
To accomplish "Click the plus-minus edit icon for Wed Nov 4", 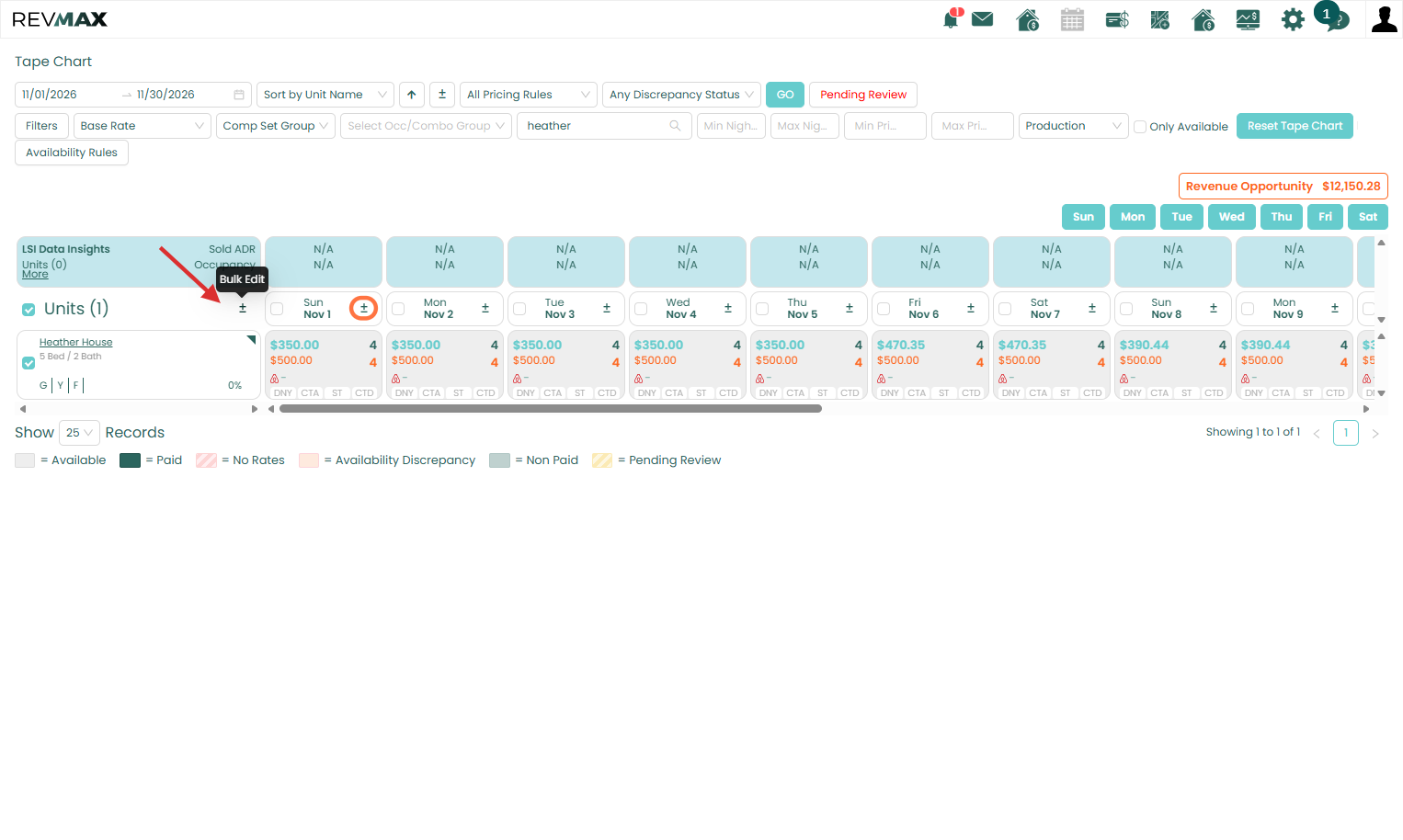I will point(728,308).
